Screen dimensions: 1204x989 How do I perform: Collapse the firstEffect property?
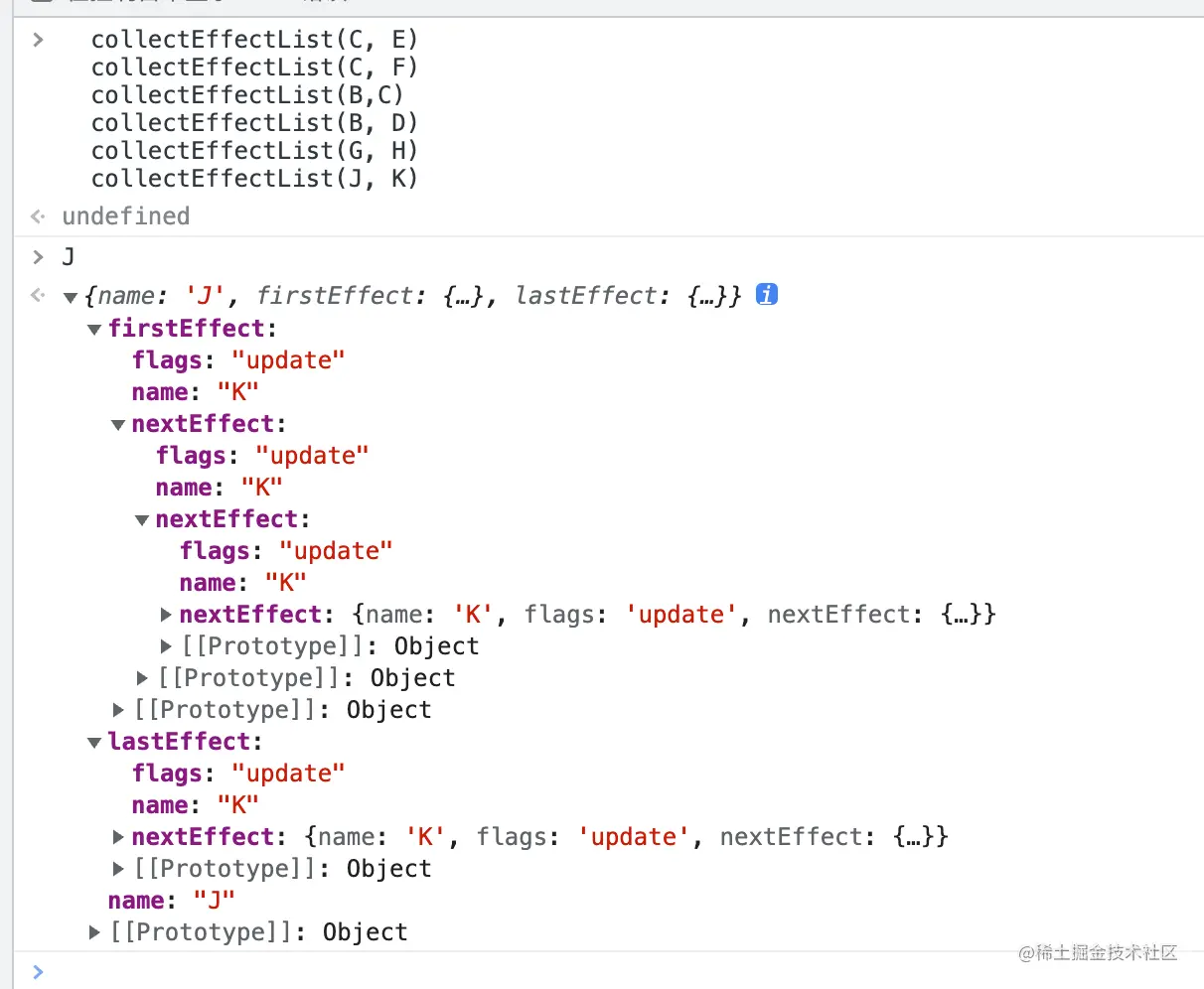(94, 329)
